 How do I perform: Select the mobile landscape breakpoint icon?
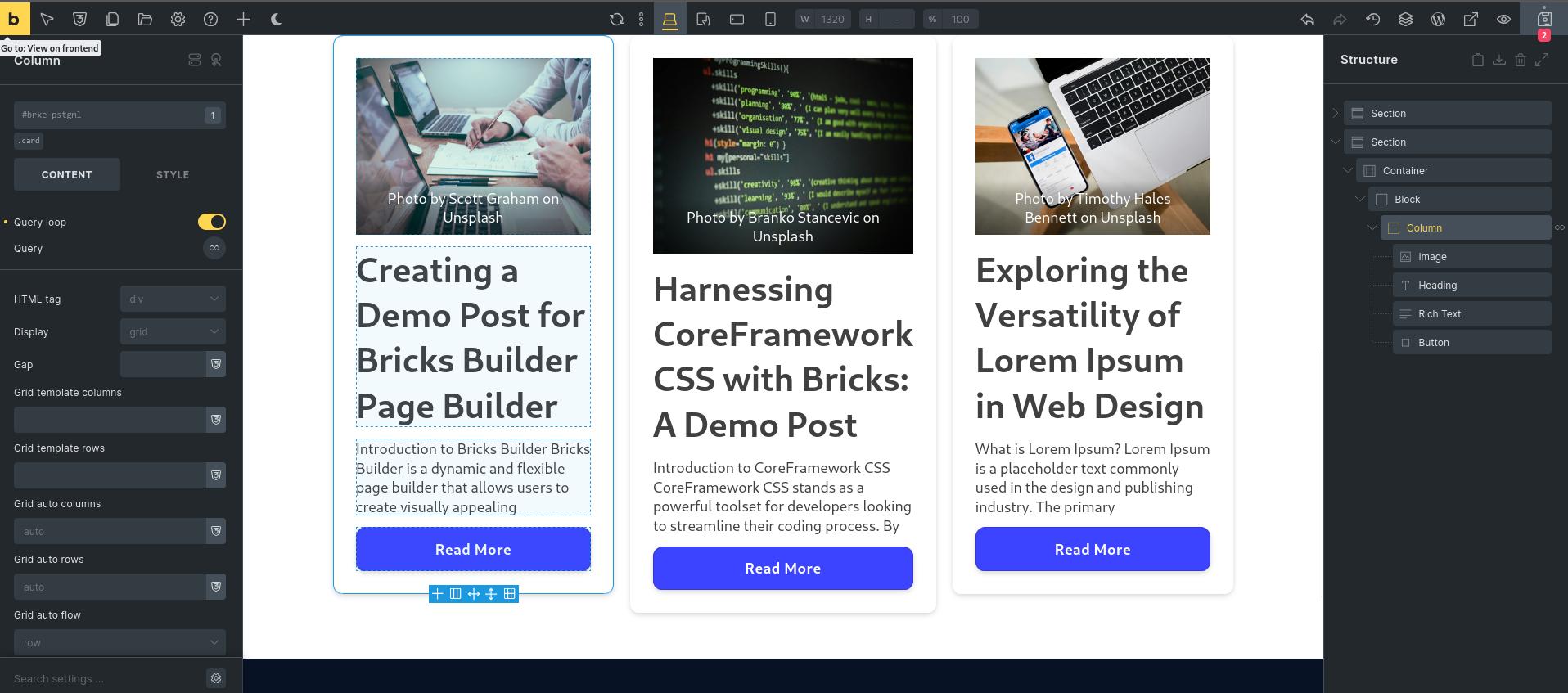[737, 20]
